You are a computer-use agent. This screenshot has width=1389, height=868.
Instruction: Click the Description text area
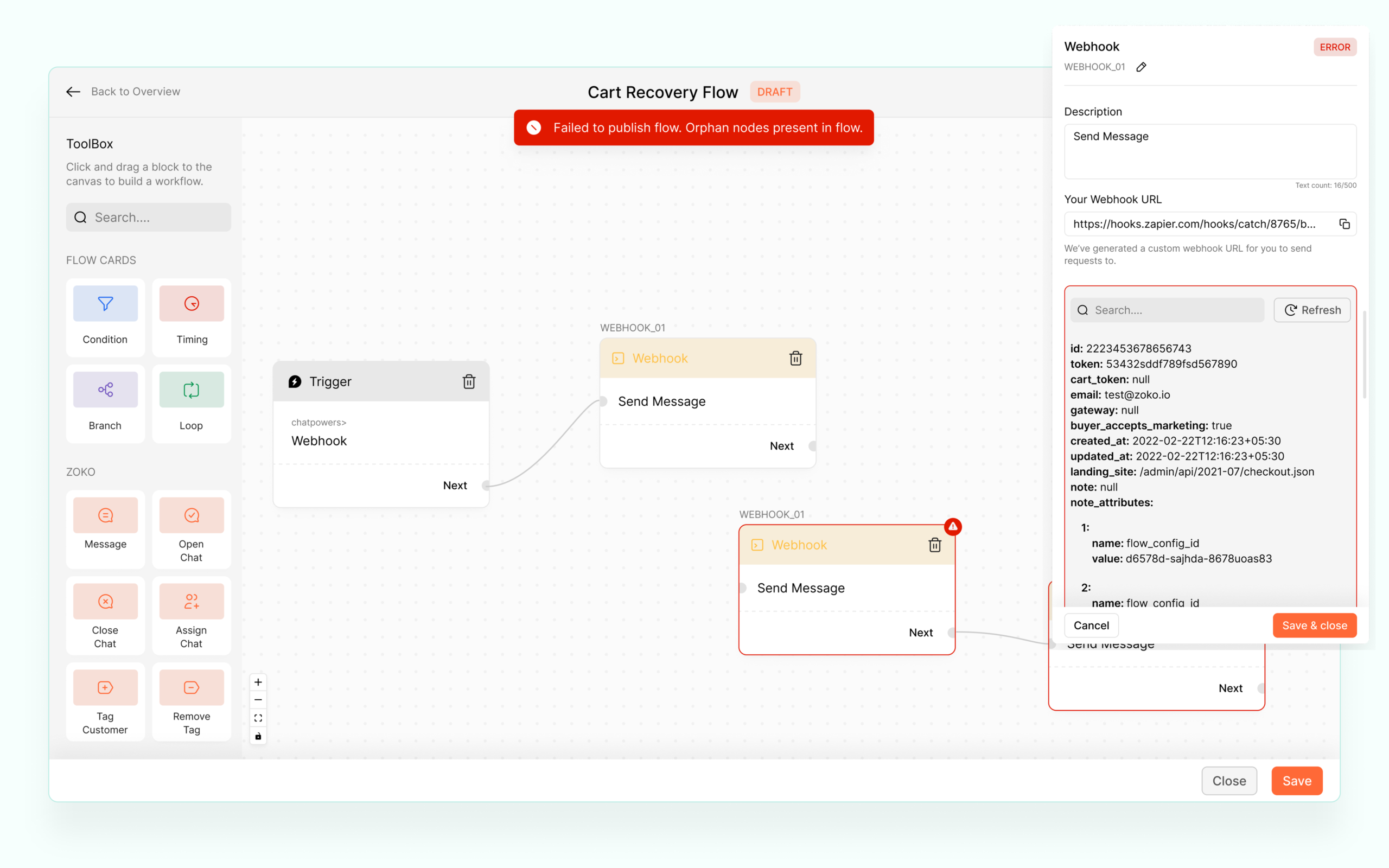(x=1210, y=151)
